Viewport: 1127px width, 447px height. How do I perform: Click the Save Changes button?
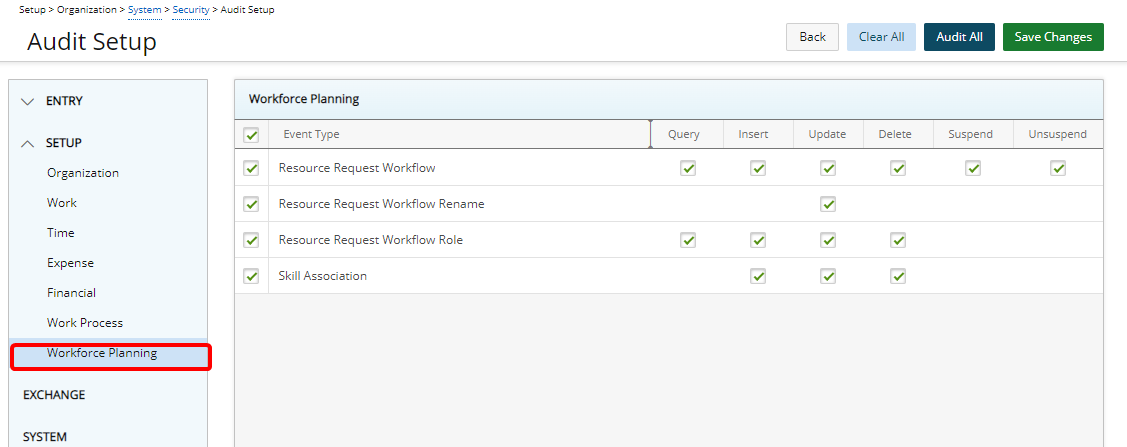(x=1053, y=37)
